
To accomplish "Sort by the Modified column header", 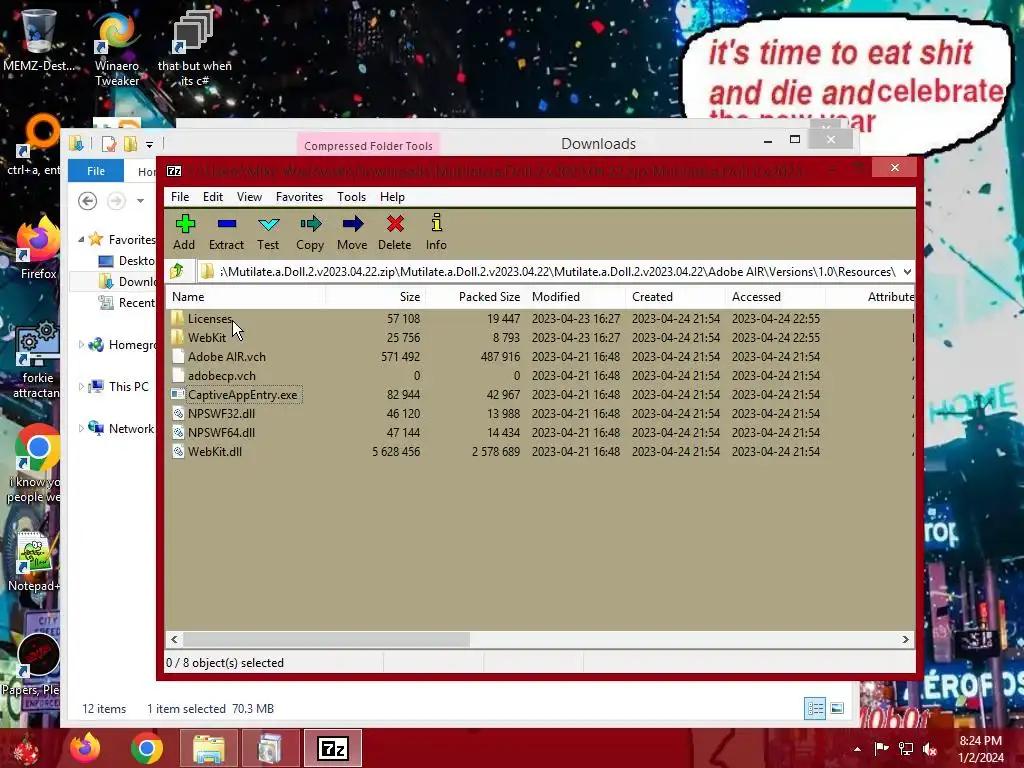I will pyautogui.click(x=575, y=296).
